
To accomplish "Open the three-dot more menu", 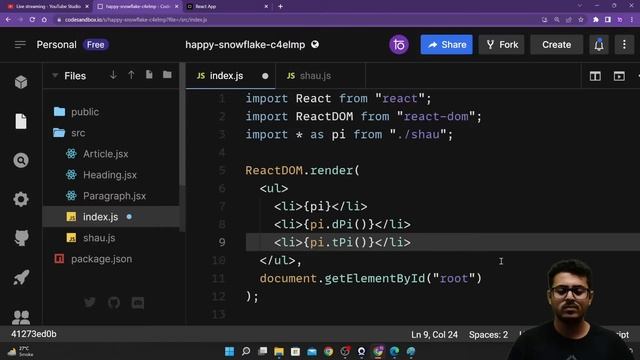I will (624, 44).
